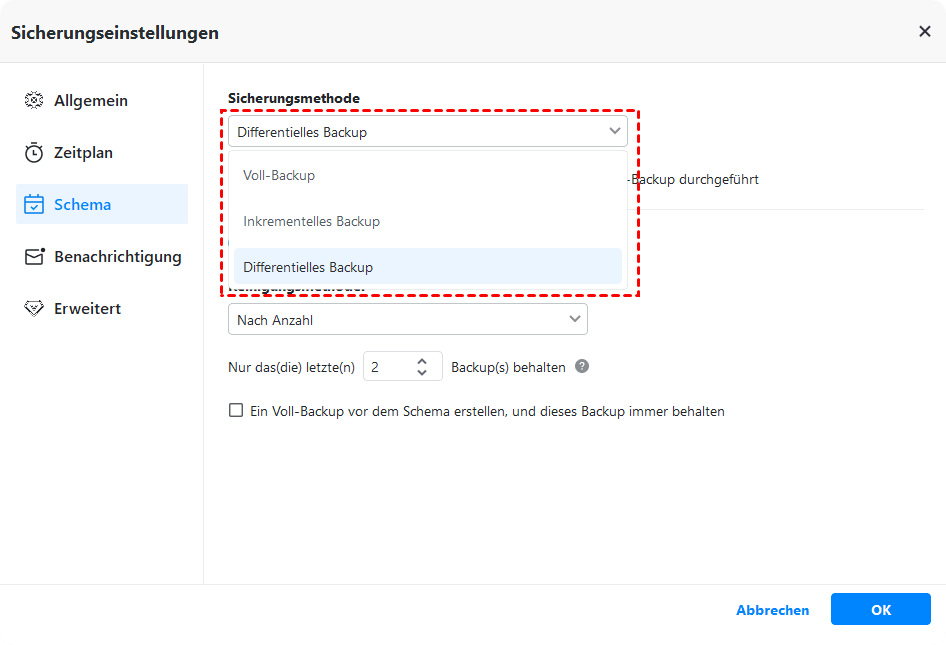This screenshot has width=946, height=645.
Task: Decrease the backup count with down arrow
Action: click(x=422, y=373)
